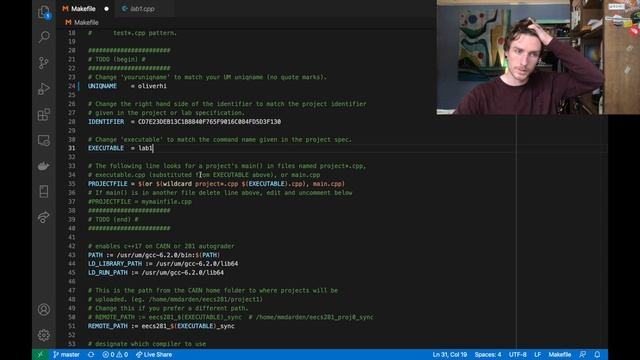Image resolution: width=640 pixels, height=360 pixels.
Task: Click the webcam video overlay
Action: 538,57
